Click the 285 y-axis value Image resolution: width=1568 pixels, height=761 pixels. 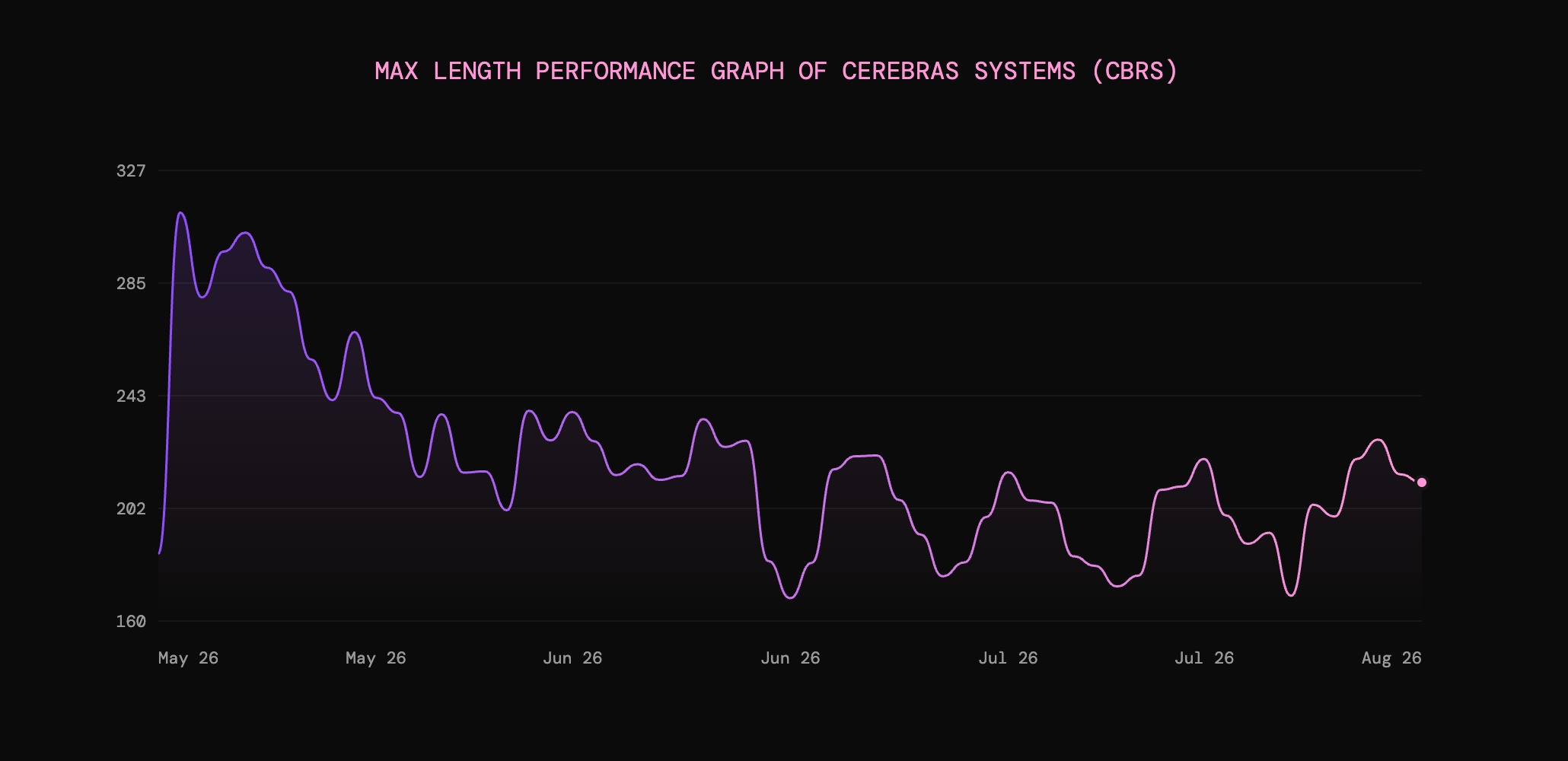pos(130,284)
